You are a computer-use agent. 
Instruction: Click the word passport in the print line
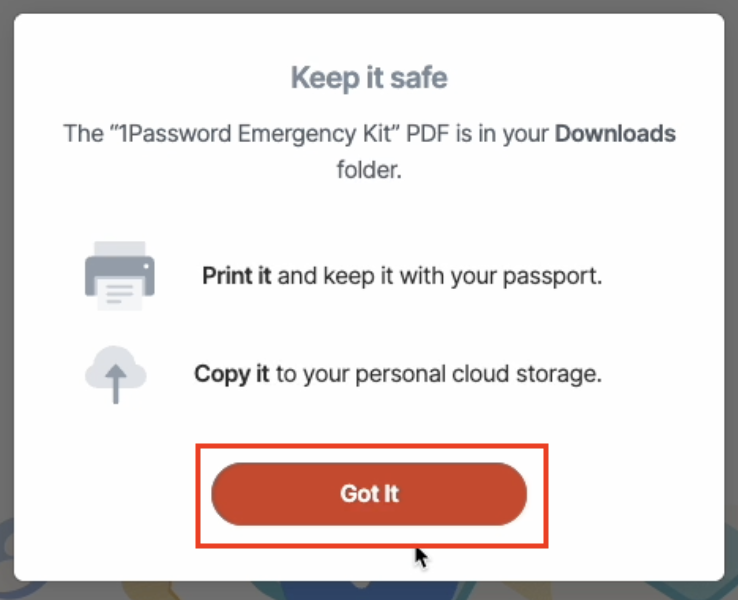tap(557, 275)
